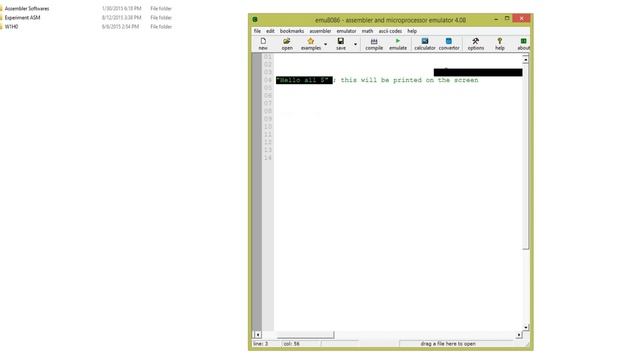Open the emulator menu
The height and width of the screenshot is (360, 640).
[x=346, y=31]
